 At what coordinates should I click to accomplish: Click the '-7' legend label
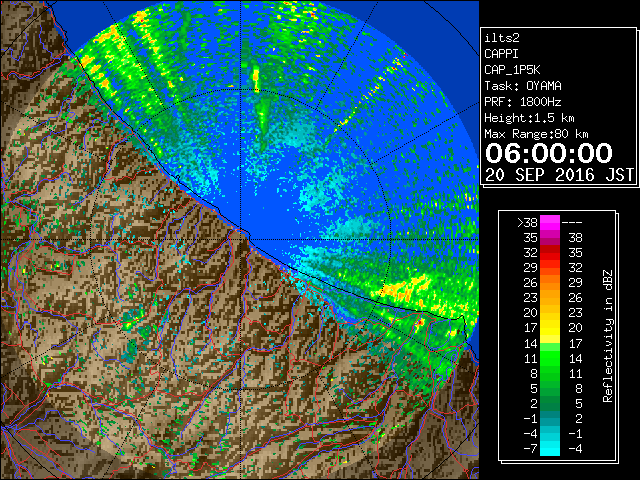pos(530,449)
